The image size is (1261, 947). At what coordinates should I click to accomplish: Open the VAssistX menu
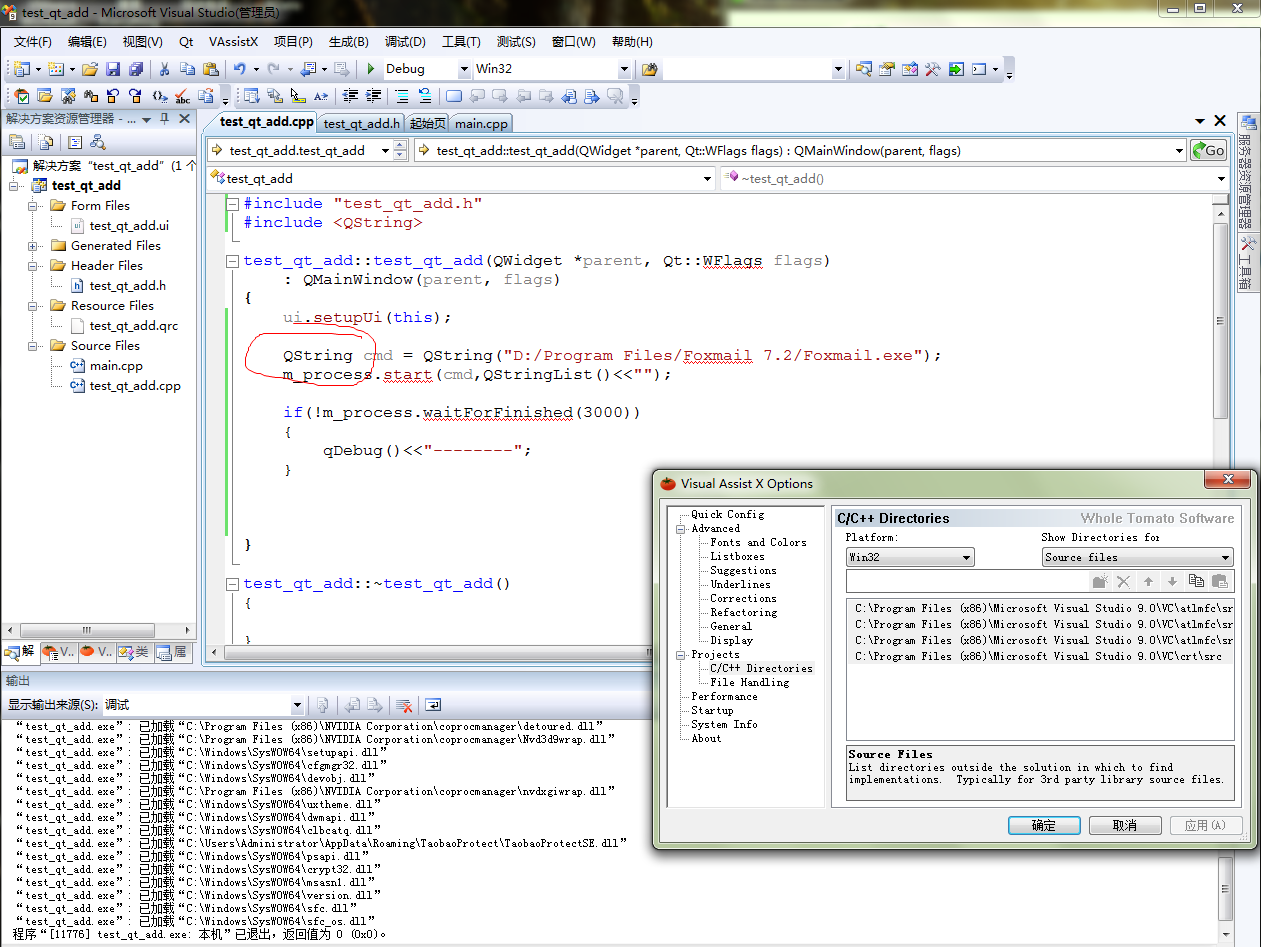[233, 42]
